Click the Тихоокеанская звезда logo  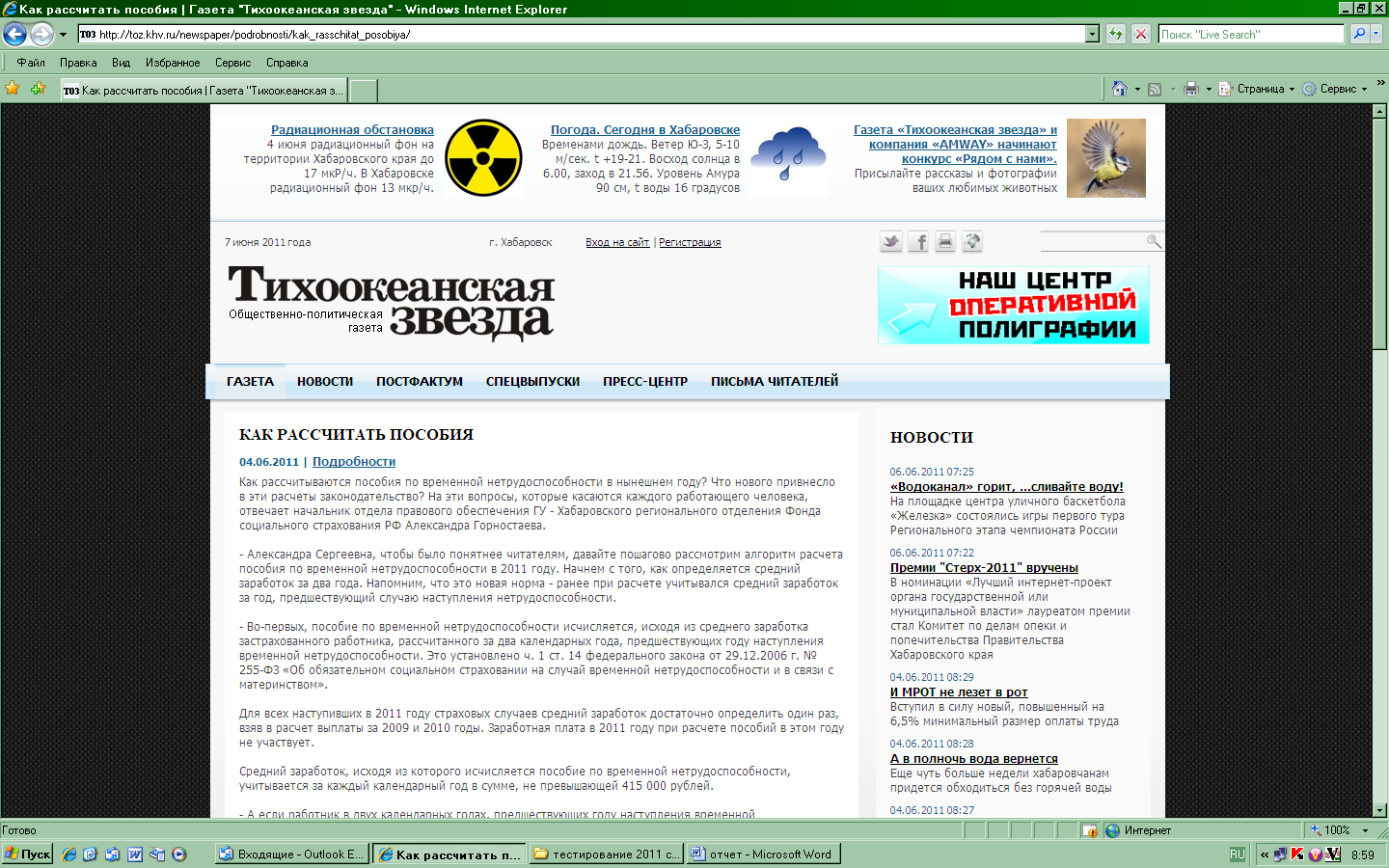[391, 303]
